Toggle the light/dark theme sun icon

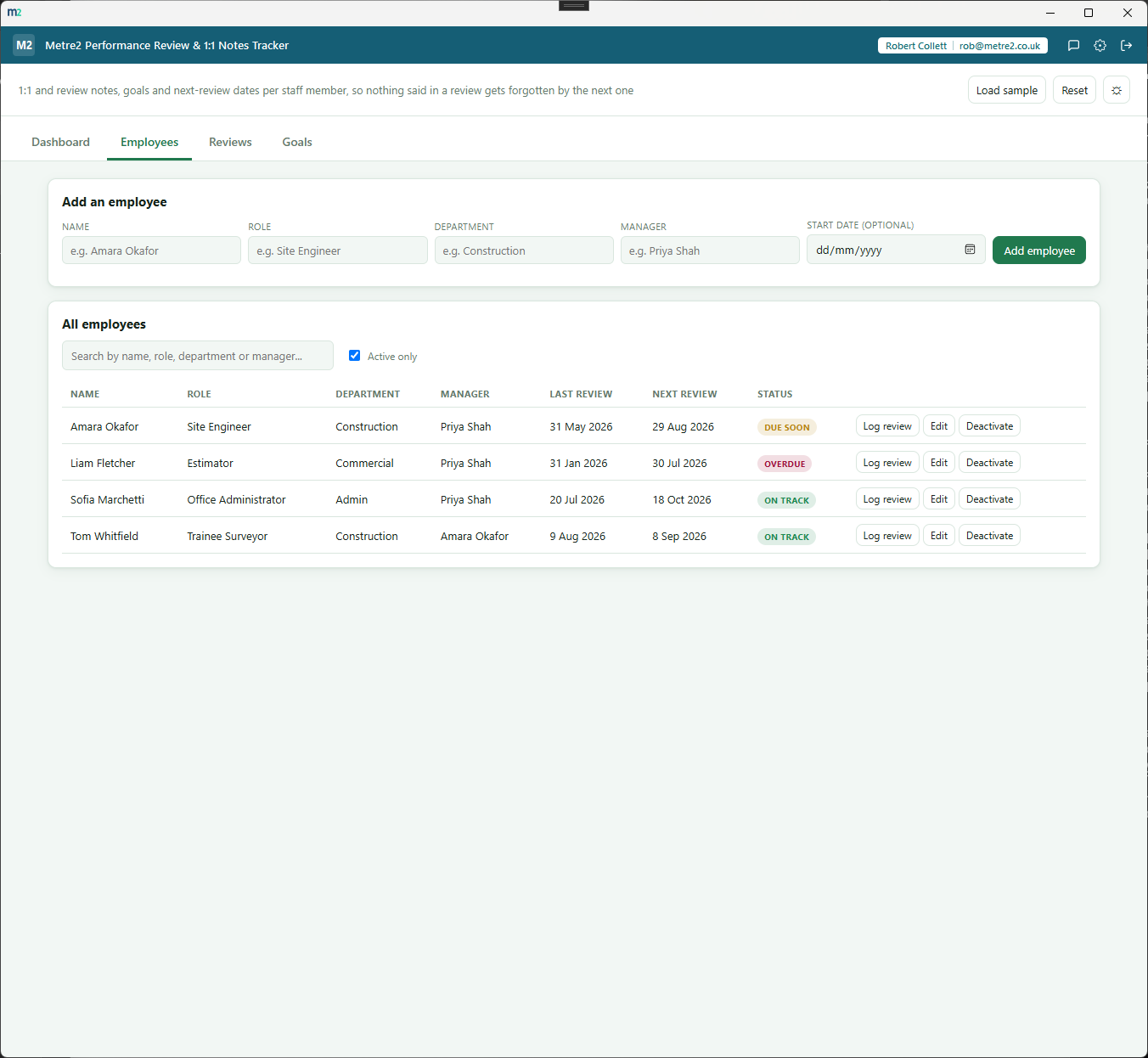point(1117,90)
